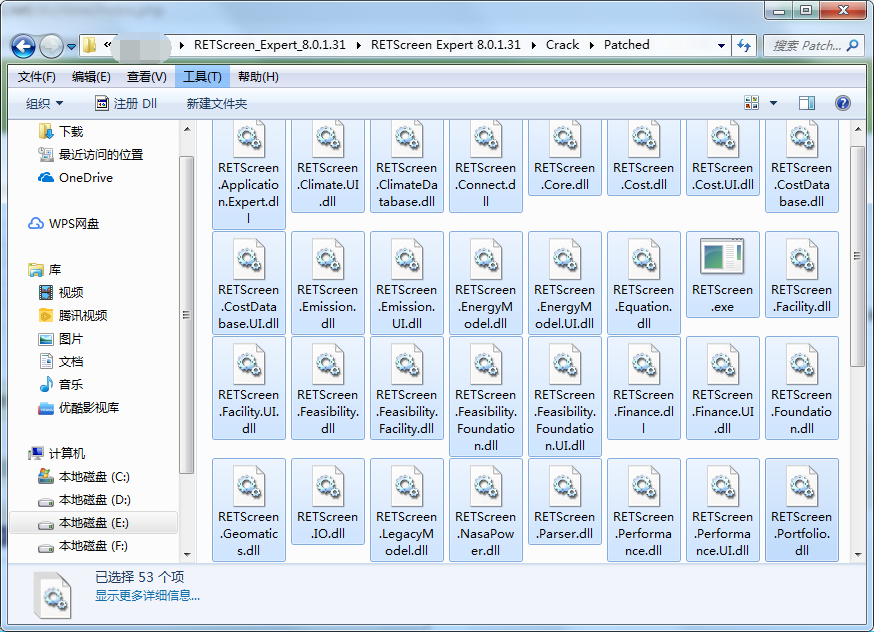The image size is (874, 632).
Task: Select RETScreen.CostDatabase.UI.dll file
Action: click(x=249, y=283)
